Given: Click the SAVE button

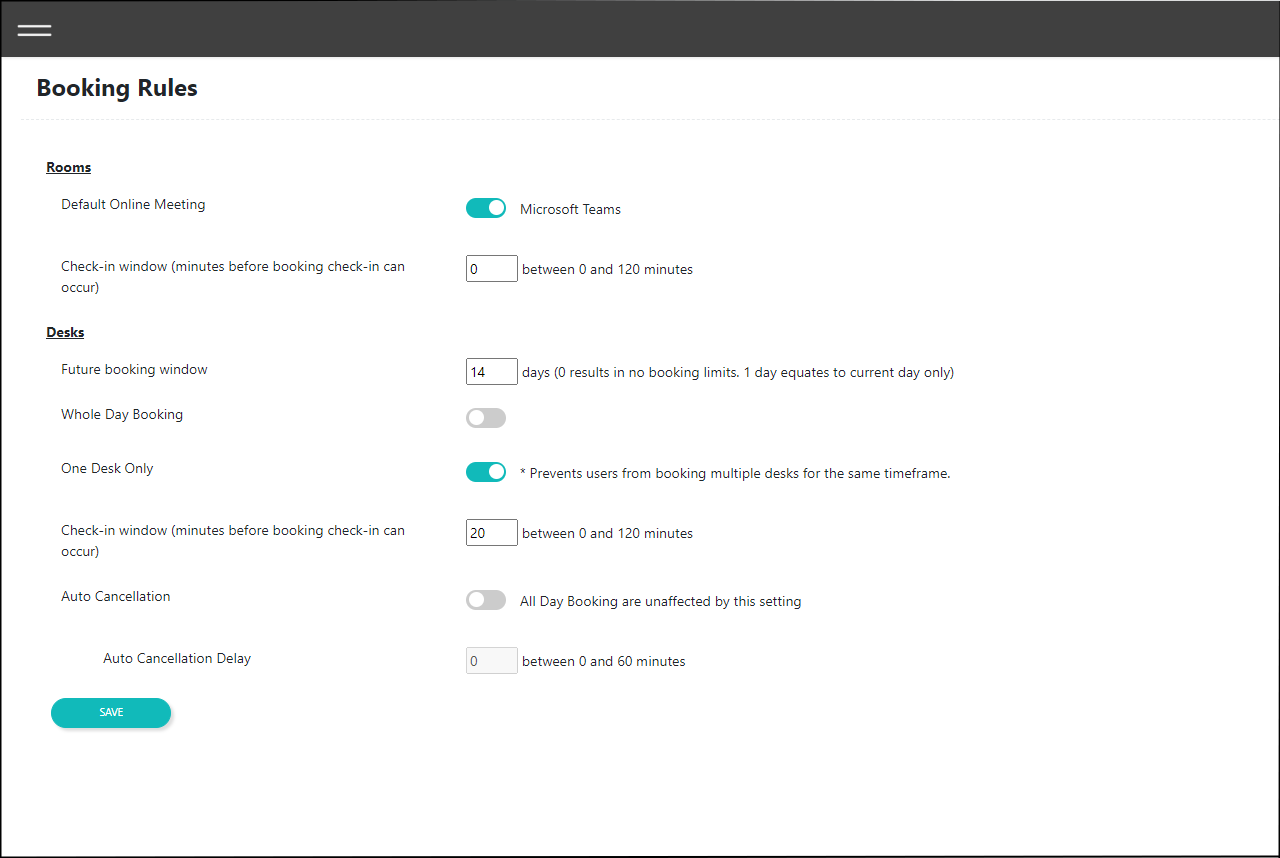Looking at the screenshot, I should coord(111,712).
